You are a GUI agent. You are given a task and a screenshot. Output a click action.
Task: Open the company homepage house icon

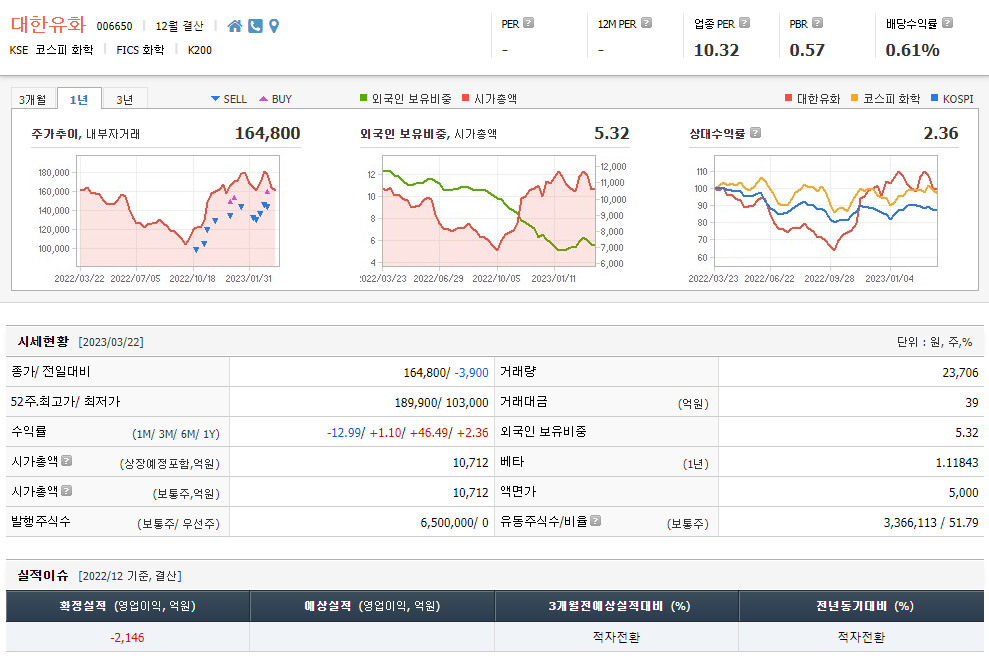point(235,26)
